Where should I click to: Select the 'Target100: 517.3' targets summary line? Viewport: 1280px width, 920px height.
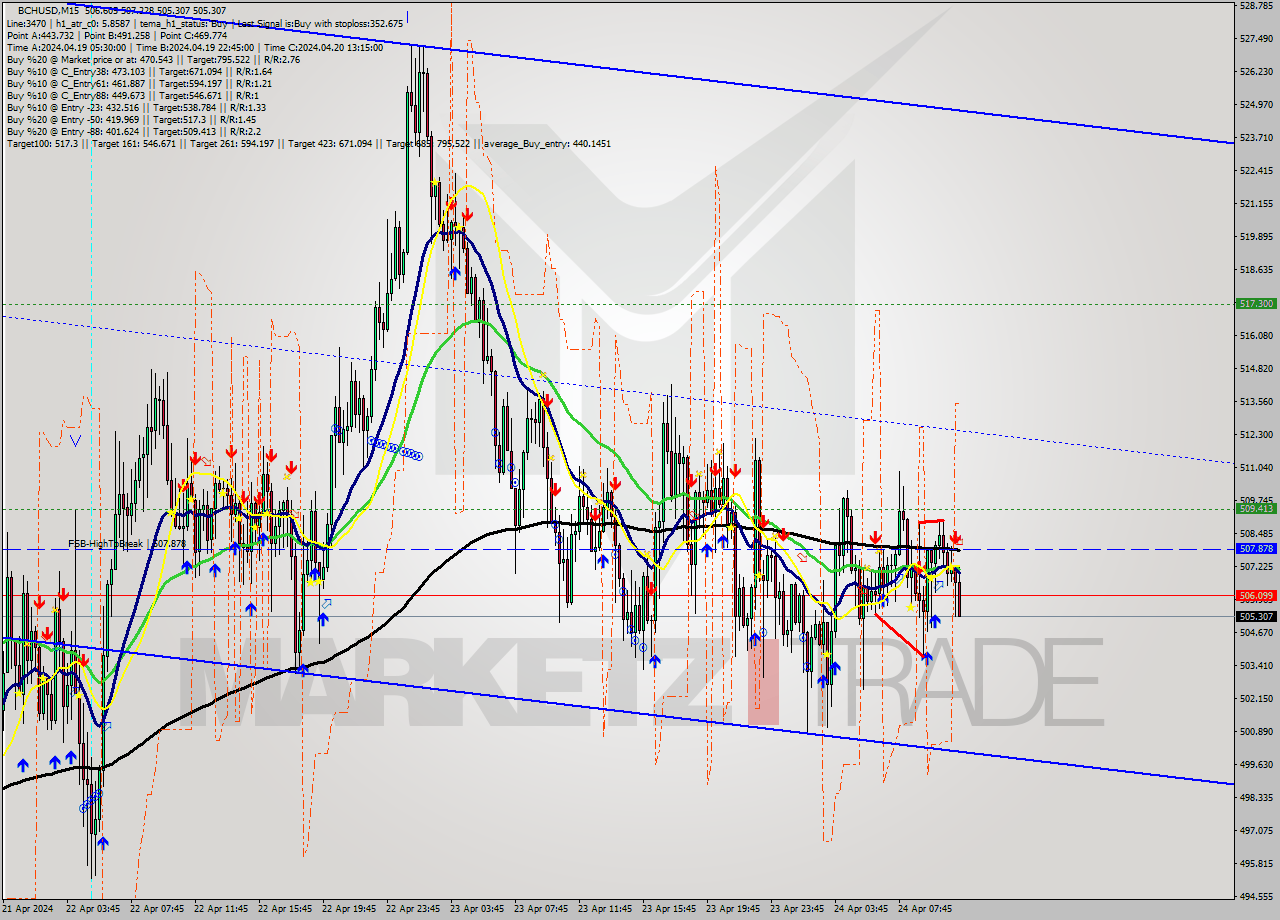coord(308,144)
